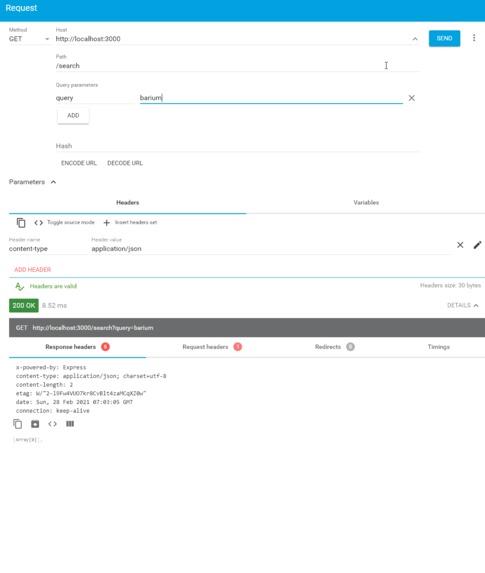Focus the parameter value field barium
The width and height of the screenshot is (485, 573).
click(271, 98)
